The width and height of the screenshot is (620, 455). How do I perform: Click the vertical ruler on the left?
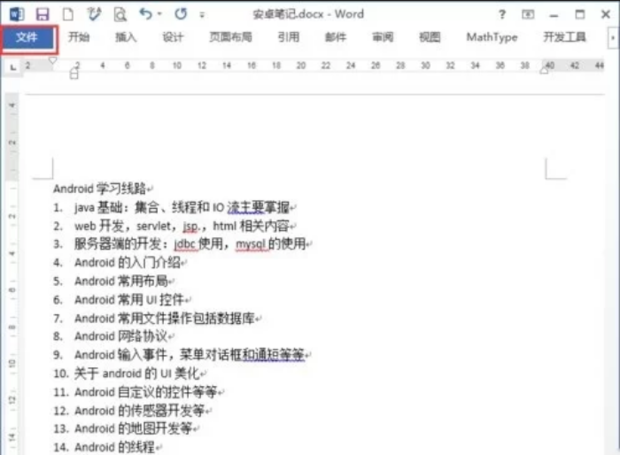(12, 273)
